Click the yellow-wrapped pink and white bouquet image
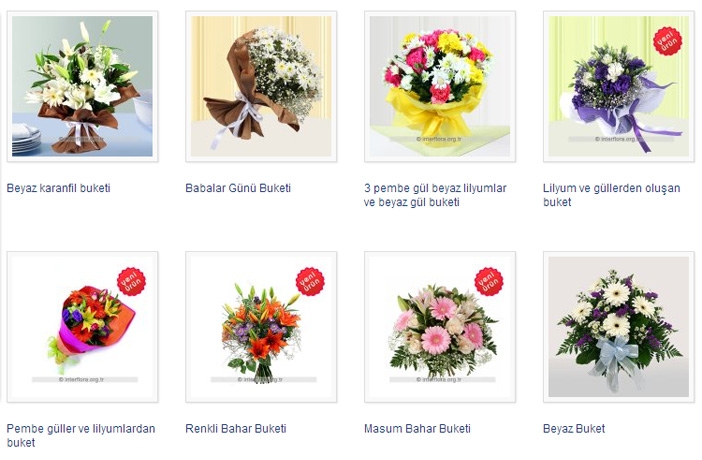 point(440,86)
